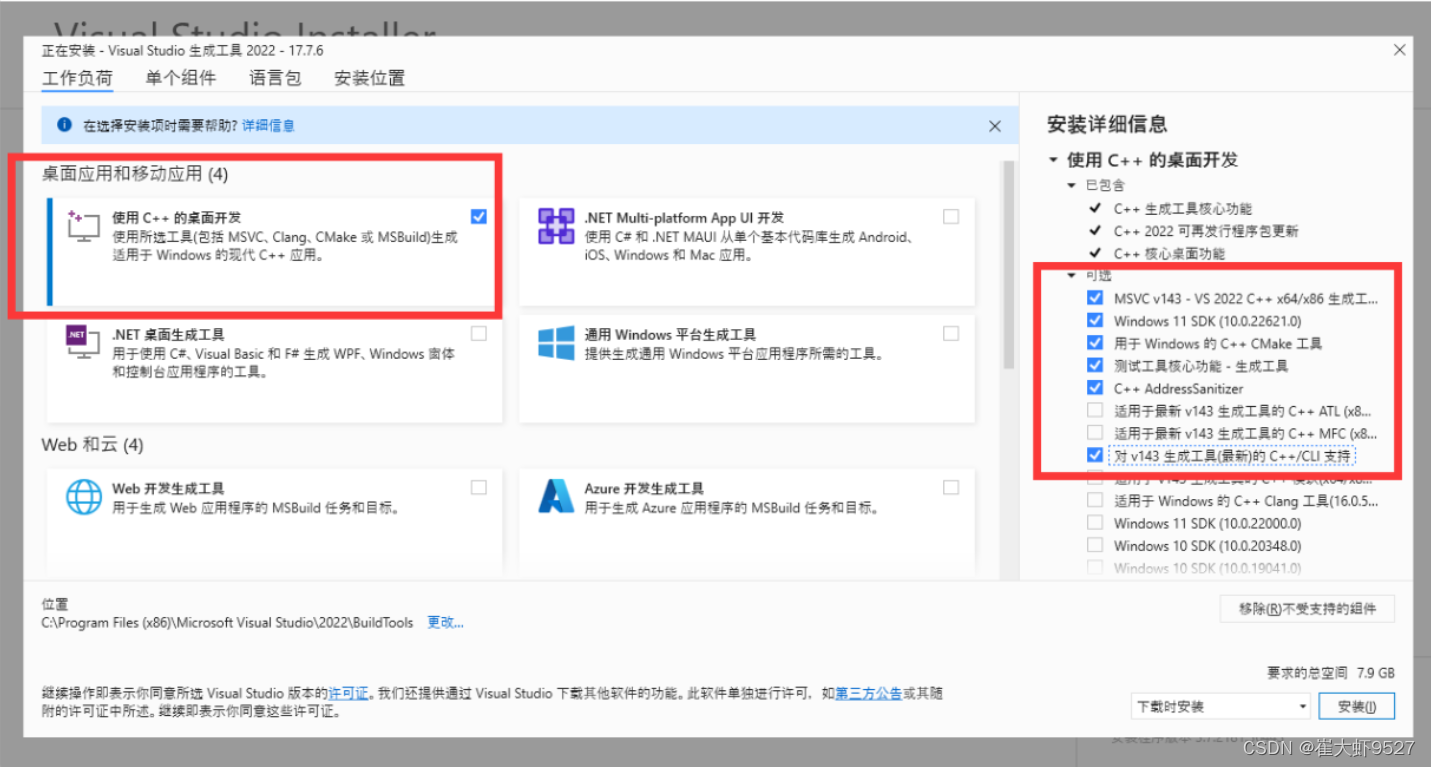This screenshot has width=1431, height=767.
Task: Enable Web 开发生成工具 checkbox
Action: pyautogui.click(x=478, y=487)
